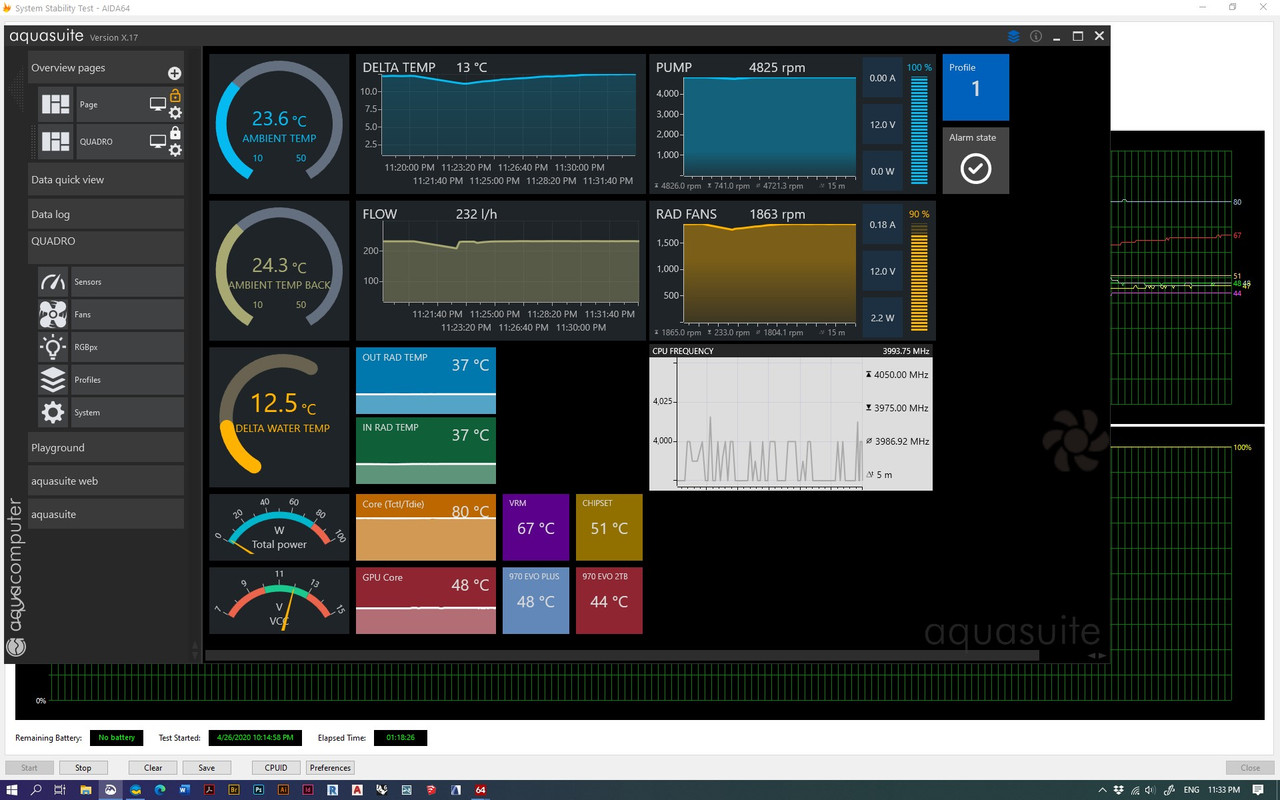Image resolution: width=1280 pixels, height=800 pixels.
Task: Open settings gear for the QUADRO overview page
Action: (175, 150)
